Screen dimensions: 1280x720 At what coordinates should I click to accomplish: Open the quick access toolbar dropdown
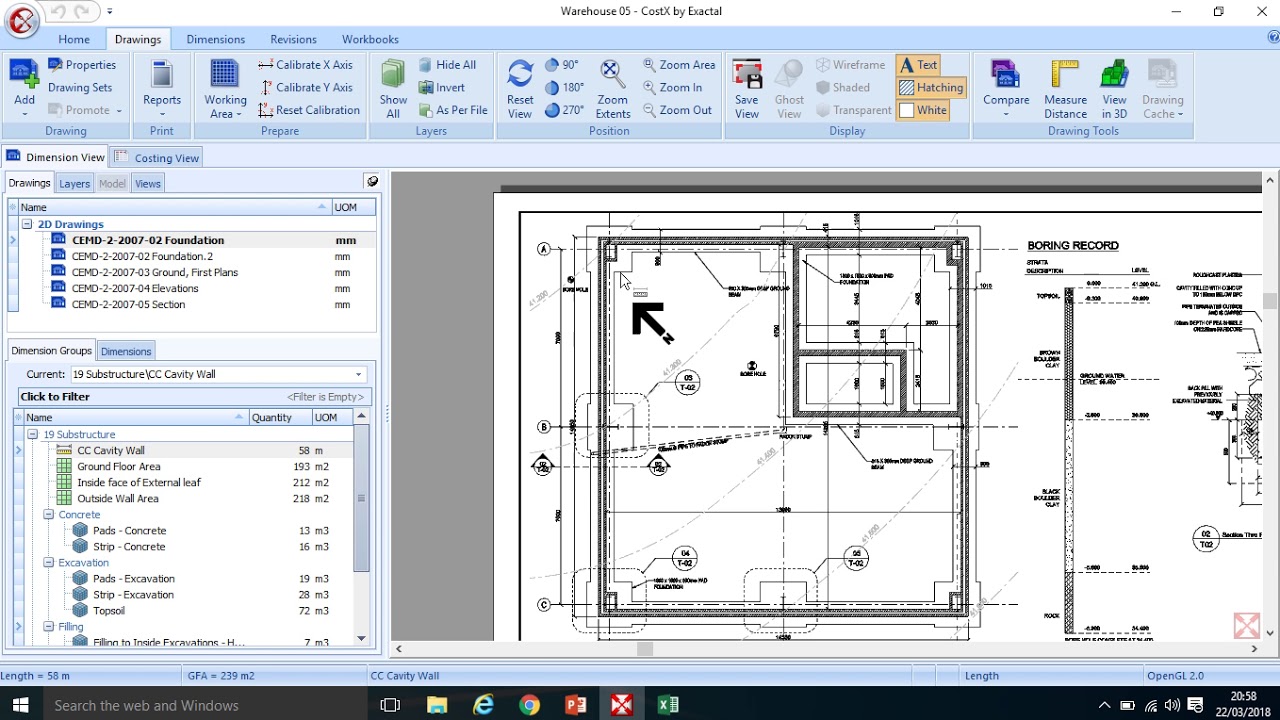click(110, 12)
